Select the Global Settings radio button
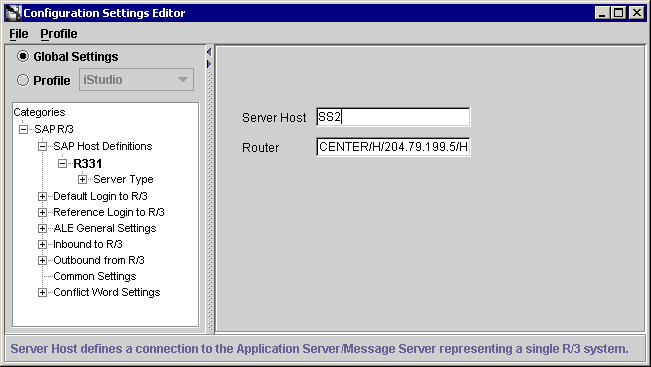 click(23, 56)
